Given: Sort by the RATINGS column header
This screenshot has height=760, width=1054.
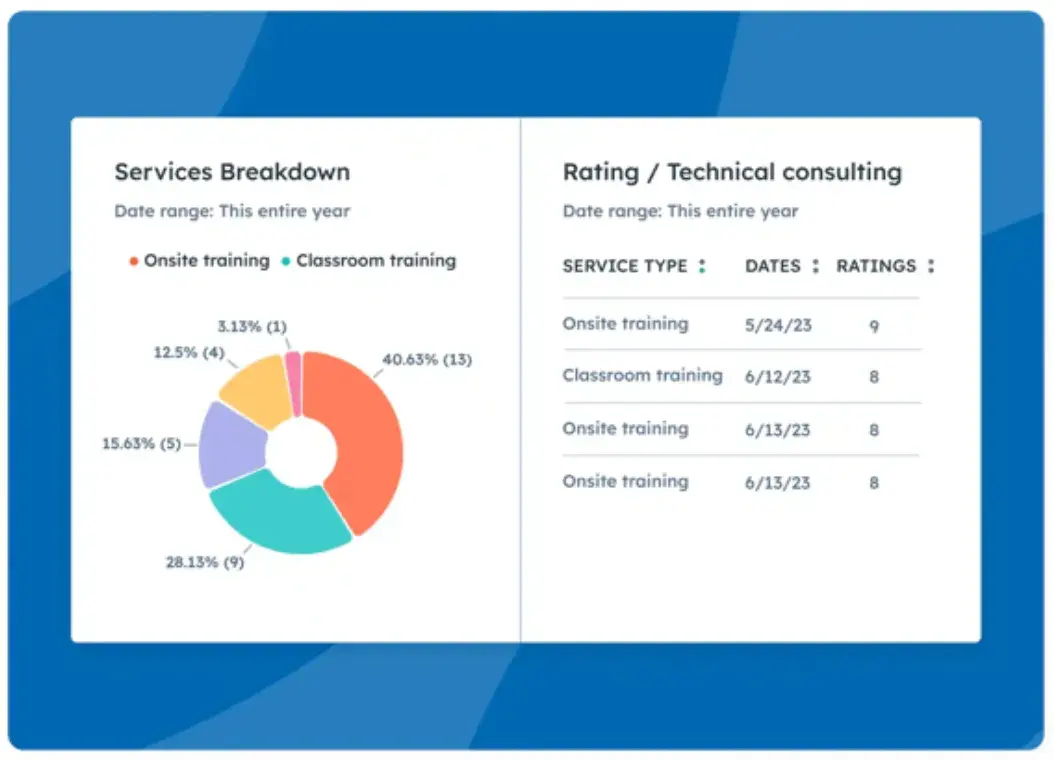Looking at the screenshot, I should click(x=876, y=266).
